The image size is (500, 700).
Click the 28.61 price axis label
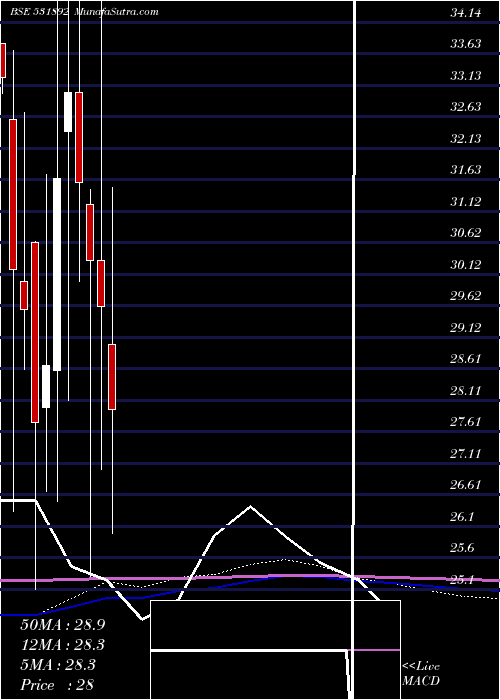[466, 359]
